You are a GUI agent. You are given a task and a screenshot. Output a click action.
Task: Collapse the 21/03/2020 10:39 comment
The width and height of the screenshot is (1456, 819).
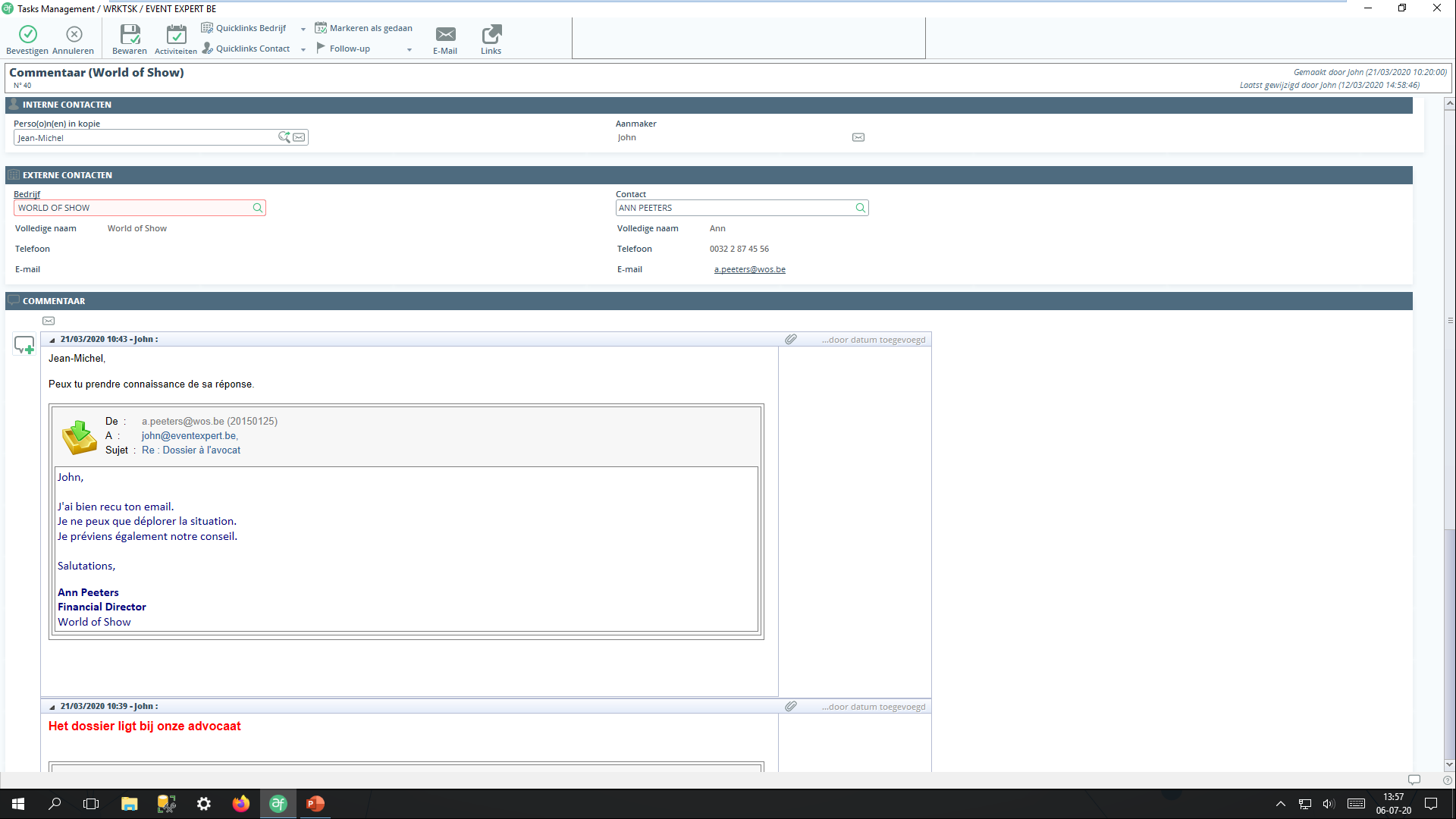pyautogui.click(x=52, y=707)
